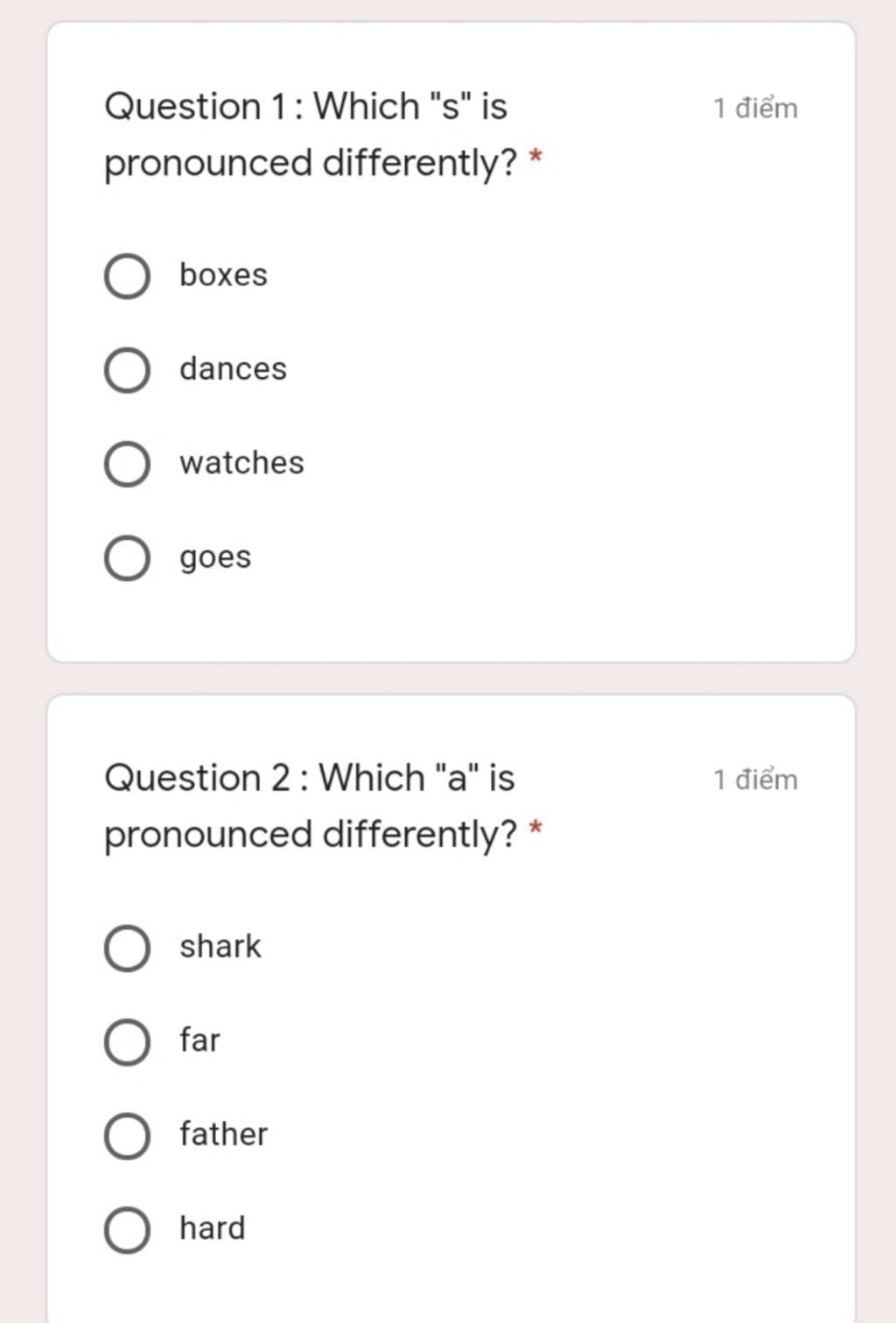896x1323 pixels.
Task: Click the answer label "goes"
Action: pos(215,558)
